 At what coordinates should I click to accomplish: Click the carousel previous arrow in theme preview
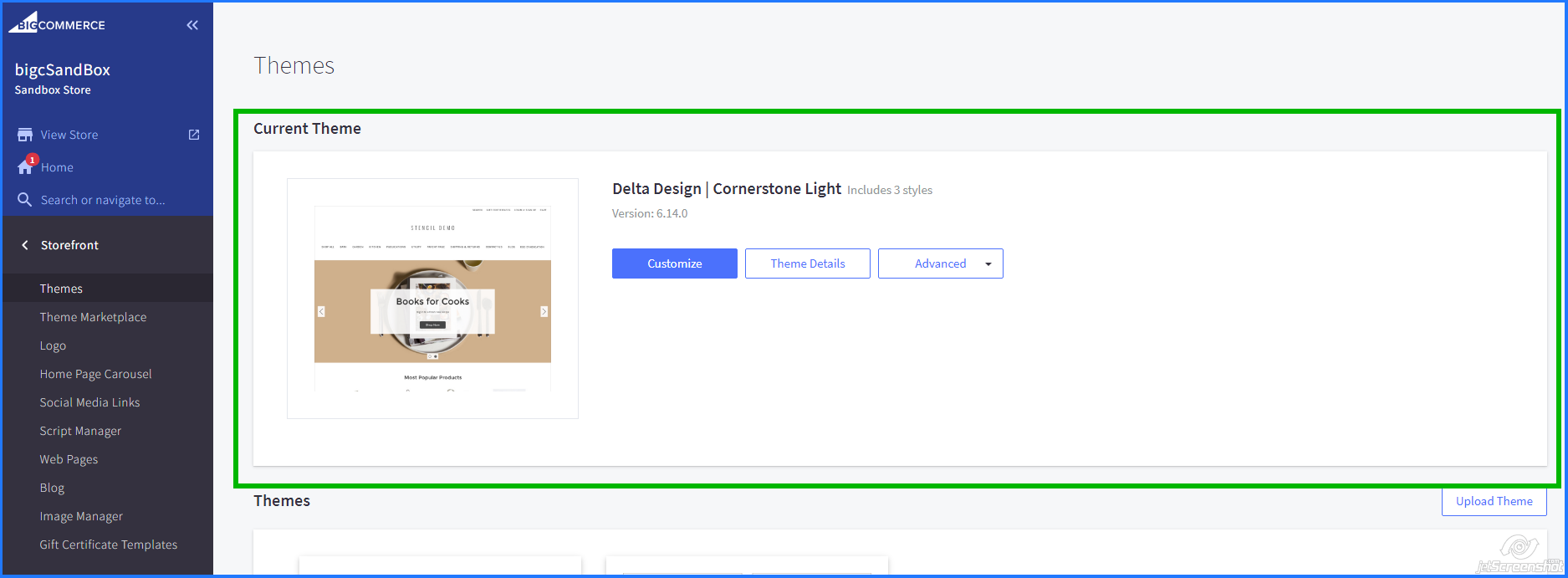[321, 311]
